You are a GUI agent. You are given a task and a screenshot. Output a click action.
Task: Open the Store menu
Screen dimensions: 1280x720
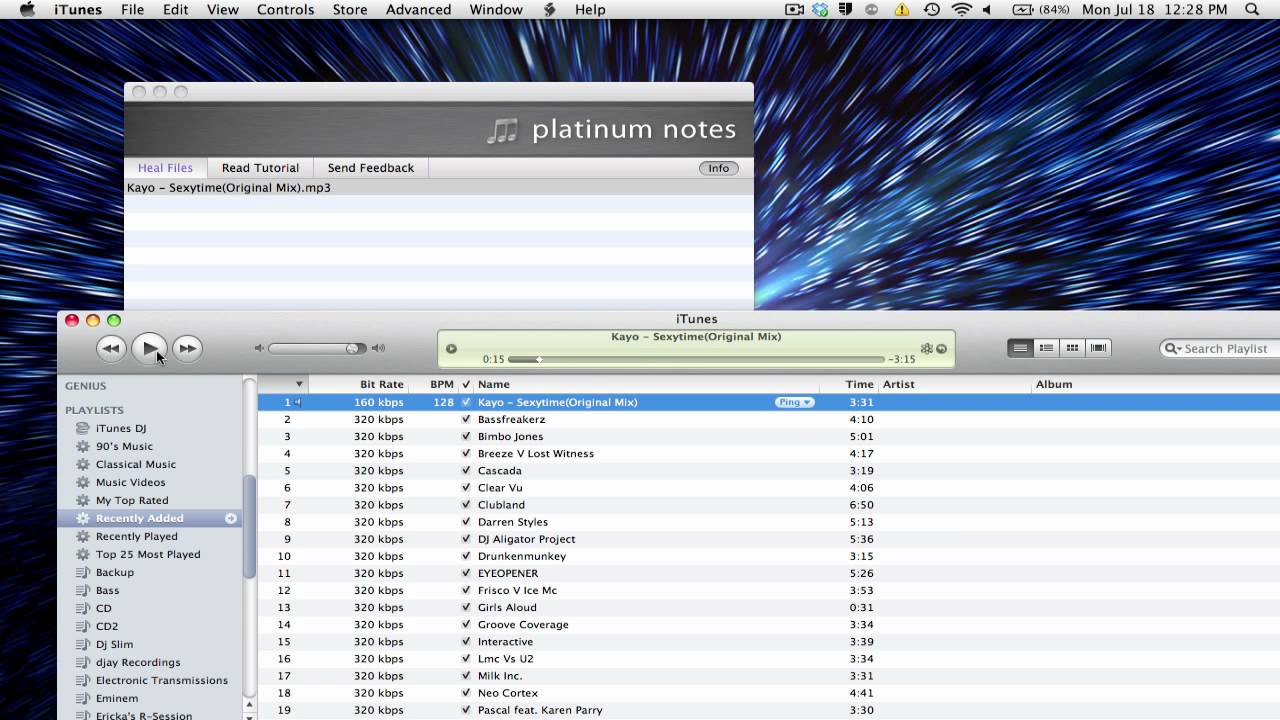pos(350,10)
